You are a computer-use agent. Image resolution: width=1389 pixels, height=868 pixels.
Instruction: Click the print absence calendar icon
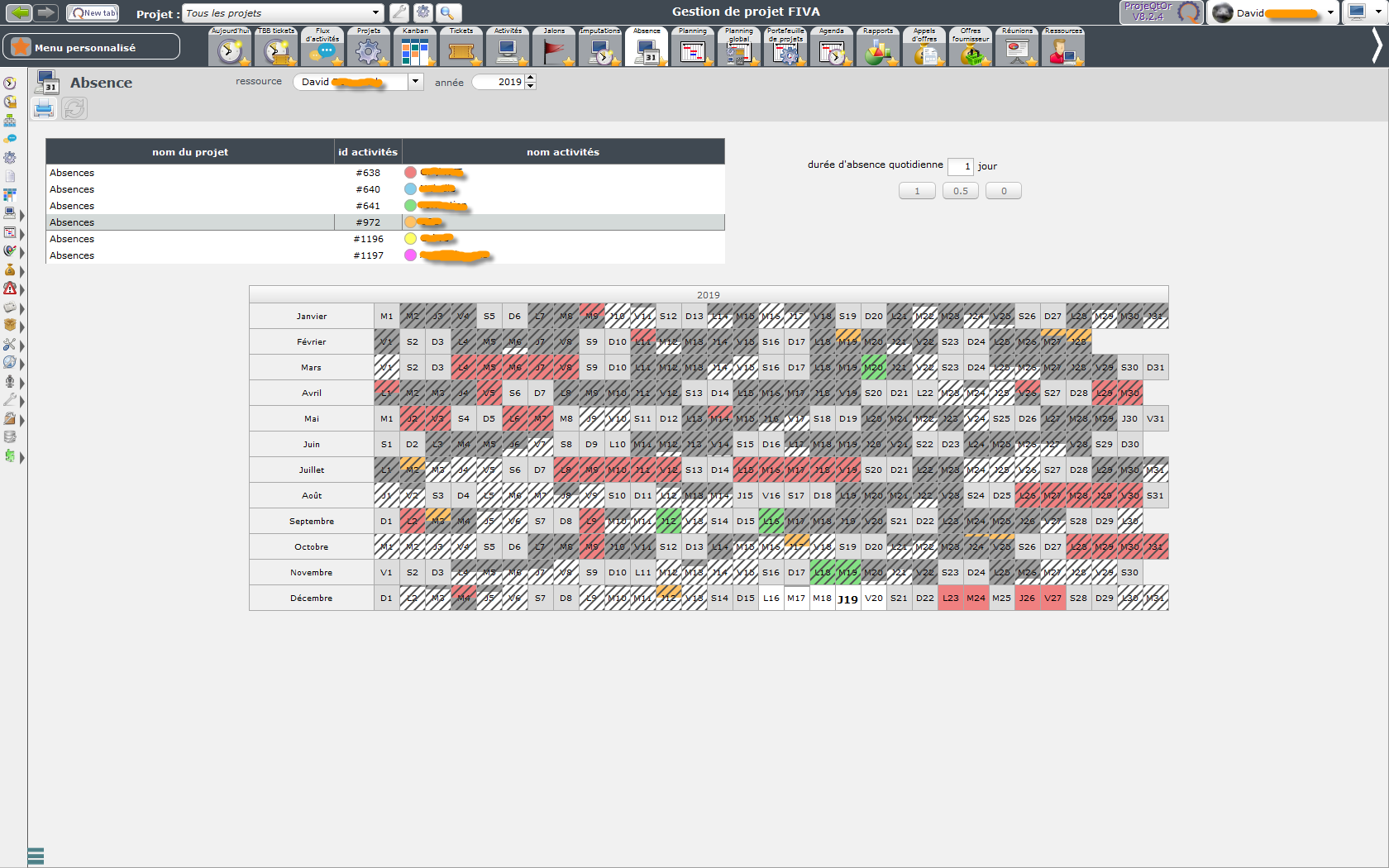(44, 108)
